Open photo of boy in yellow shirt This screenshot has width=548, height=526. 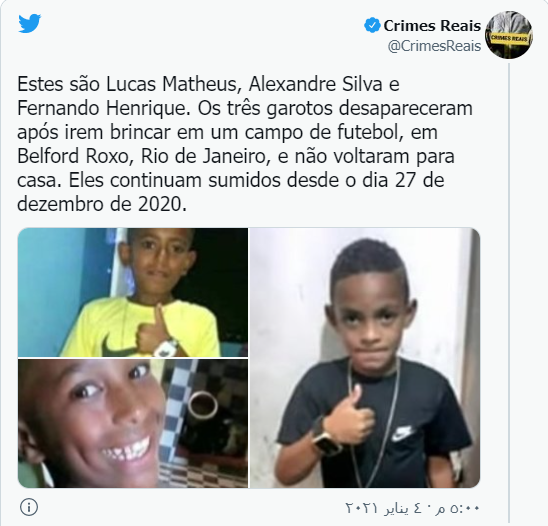coord(133,292)
